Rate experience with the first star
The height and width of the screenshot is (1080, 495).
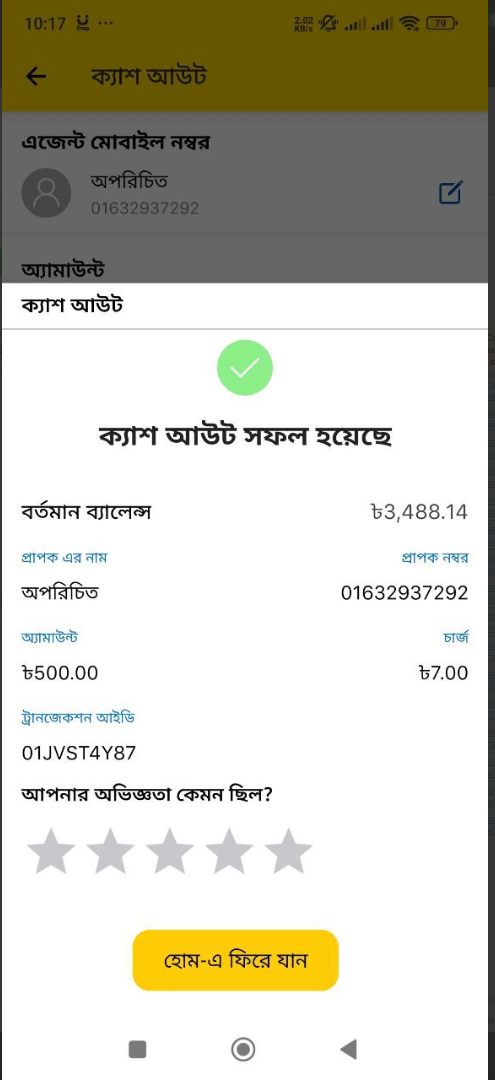[x=52, y=851]
